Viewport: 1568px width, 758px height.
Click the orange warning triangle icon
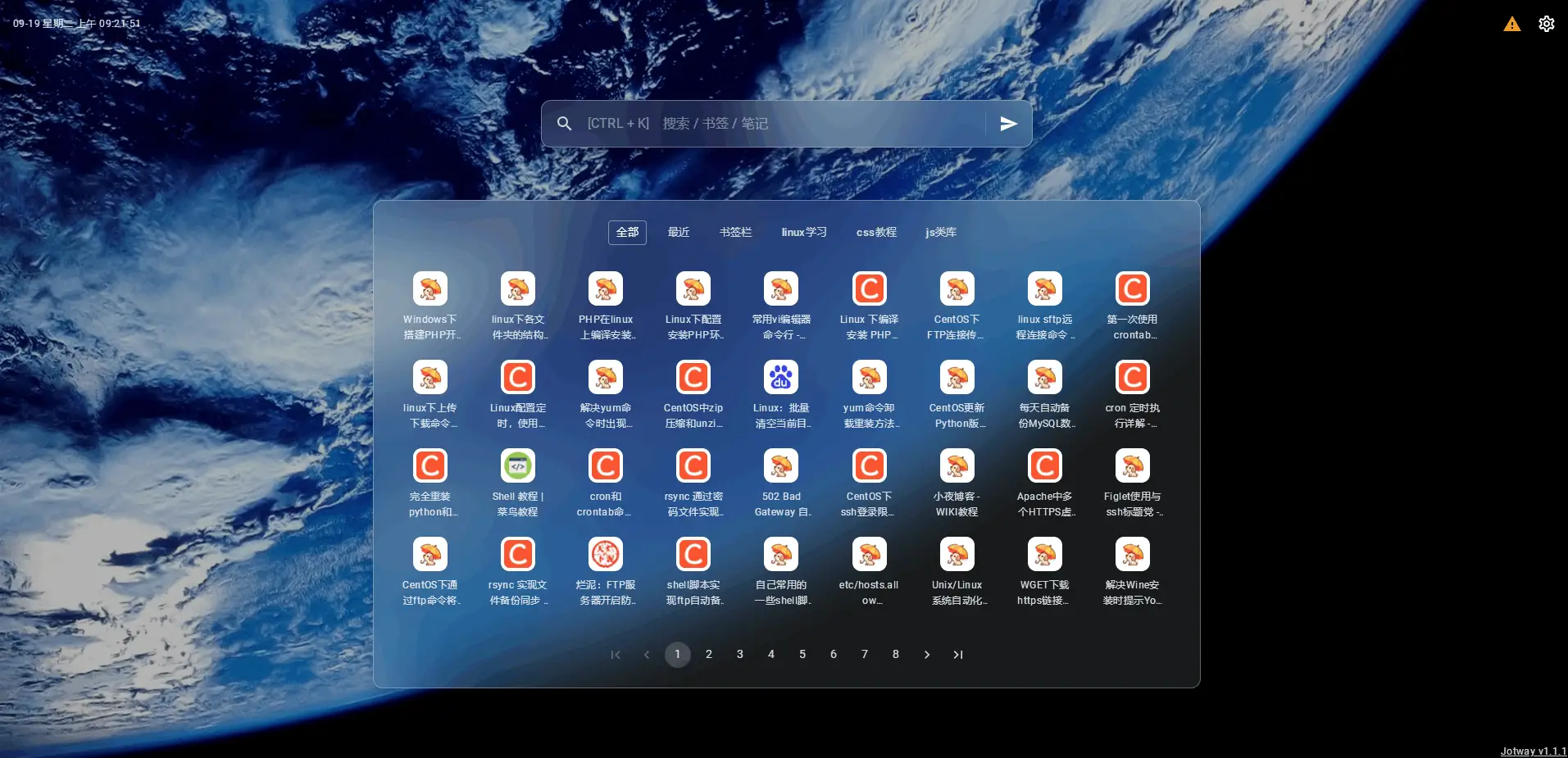pos(1512,24)
